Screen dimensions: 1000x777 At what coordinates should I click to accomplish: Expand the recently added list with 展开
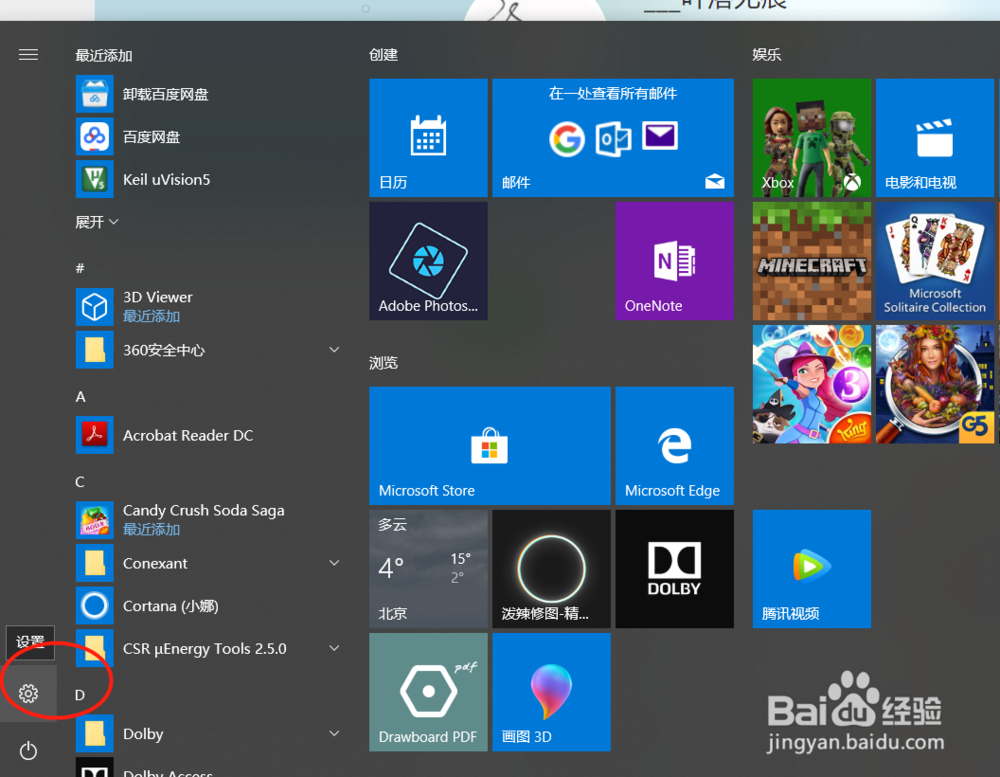click(x=96, y=222)
